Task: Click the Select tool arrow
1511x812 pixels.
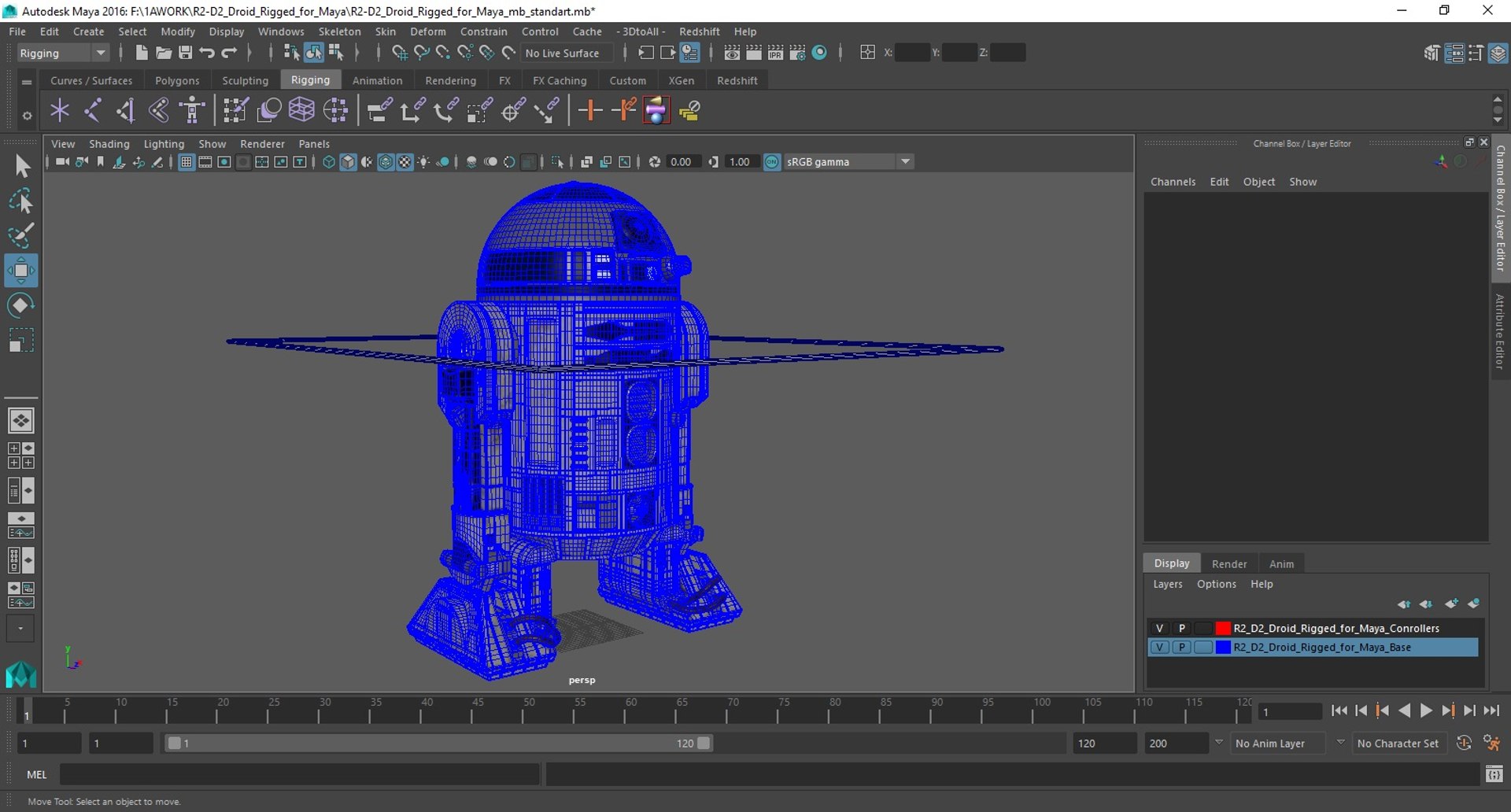Action: tap(21, 165)
